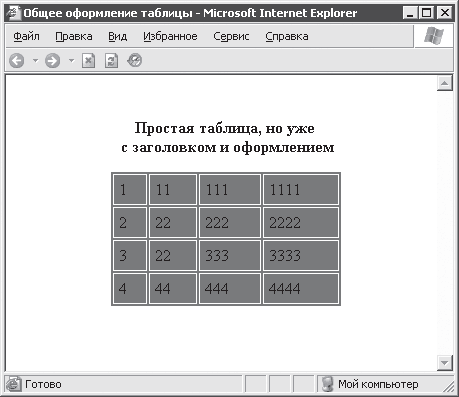
Task: Open the Правка menu
Action: [x=74, y=36]
